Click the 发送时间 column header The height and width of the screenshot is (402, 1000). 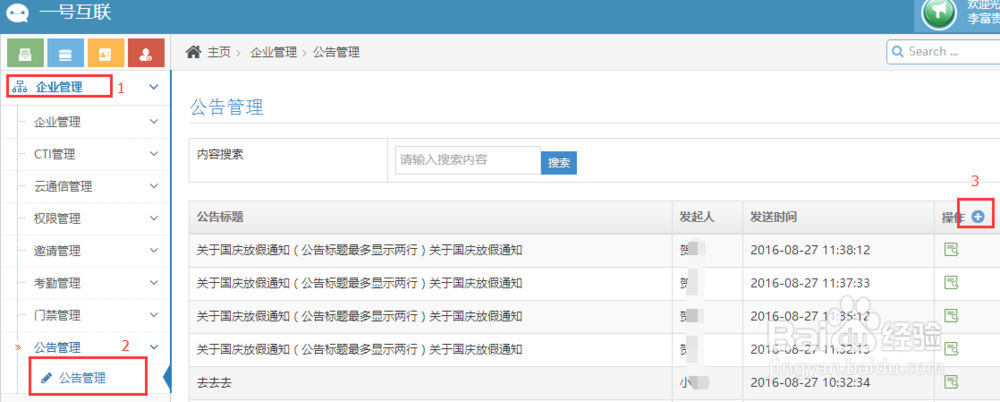774,217
